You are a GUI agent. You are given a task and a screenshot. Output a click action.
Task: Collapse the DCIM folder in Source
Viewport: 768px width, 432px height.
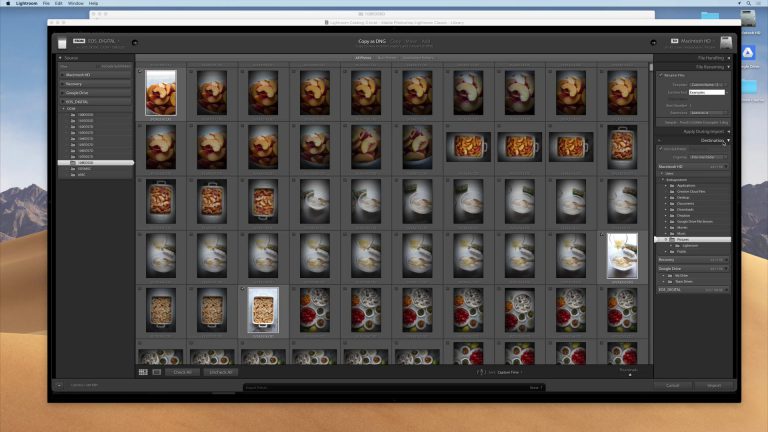click(63, 108)
